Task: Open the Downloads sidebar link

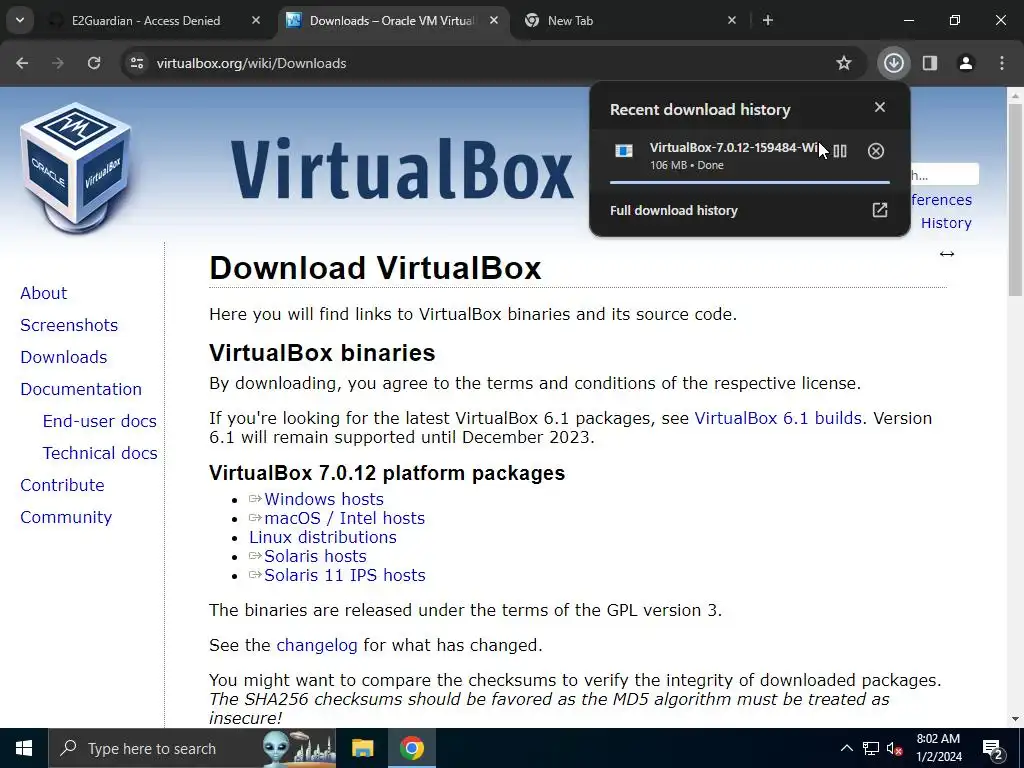Action: [64, 357]
